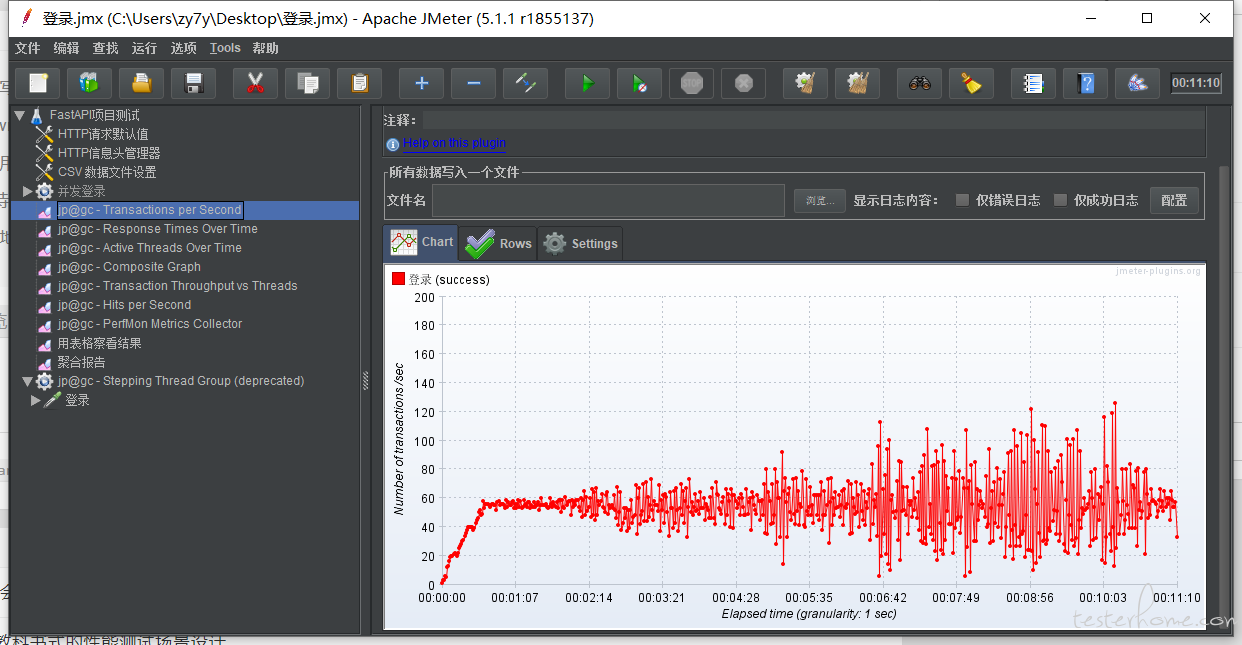Click the 浏览... browse button
Screen dimensions: 1242x645
point(820,201)
